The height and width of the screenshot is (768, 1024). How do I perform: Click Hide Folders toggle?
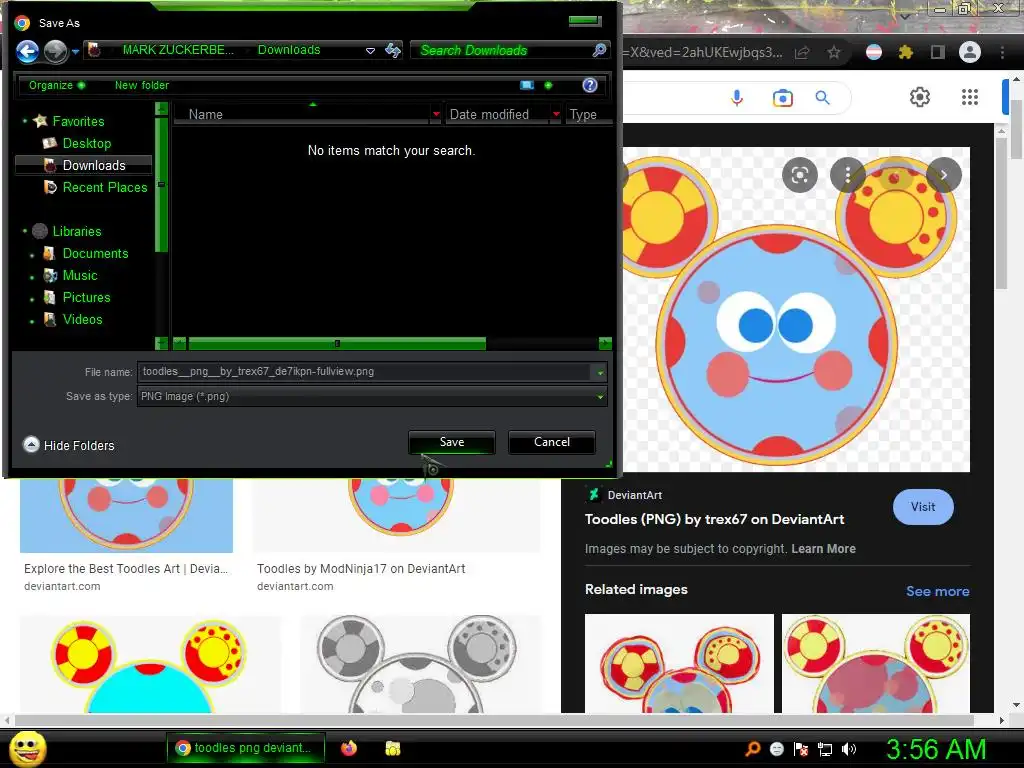pos(69,445)
